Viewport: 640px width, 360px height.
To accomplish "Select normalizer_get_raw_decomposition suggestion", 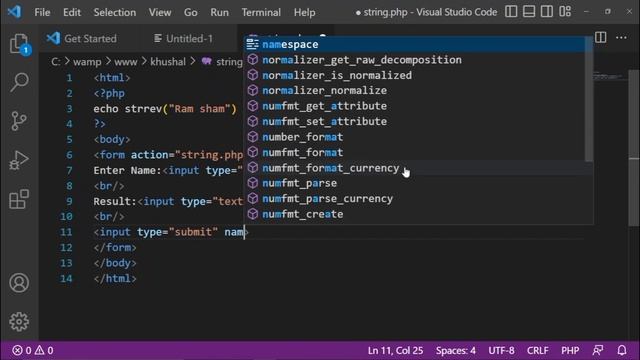I will tap(414, 60).
